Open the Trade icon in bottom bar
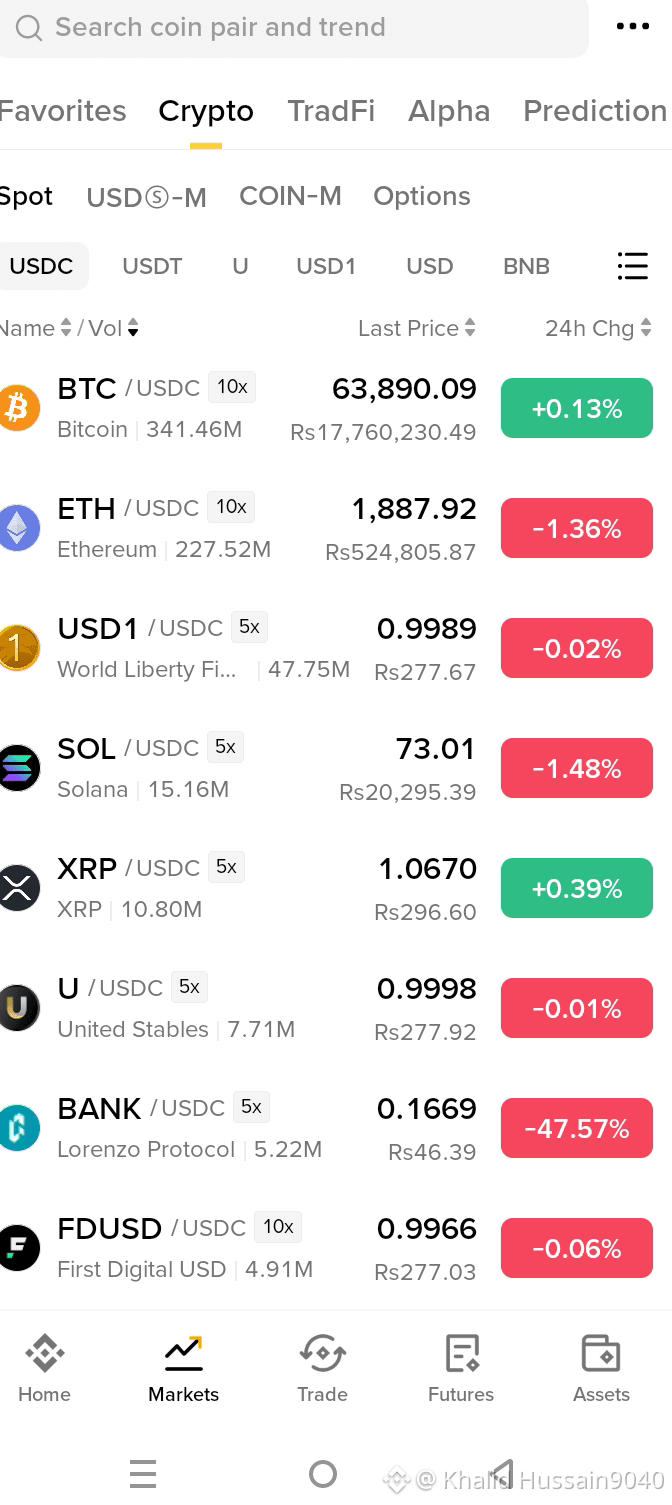Screen dimensions: 672x1505 (322, 1368)
